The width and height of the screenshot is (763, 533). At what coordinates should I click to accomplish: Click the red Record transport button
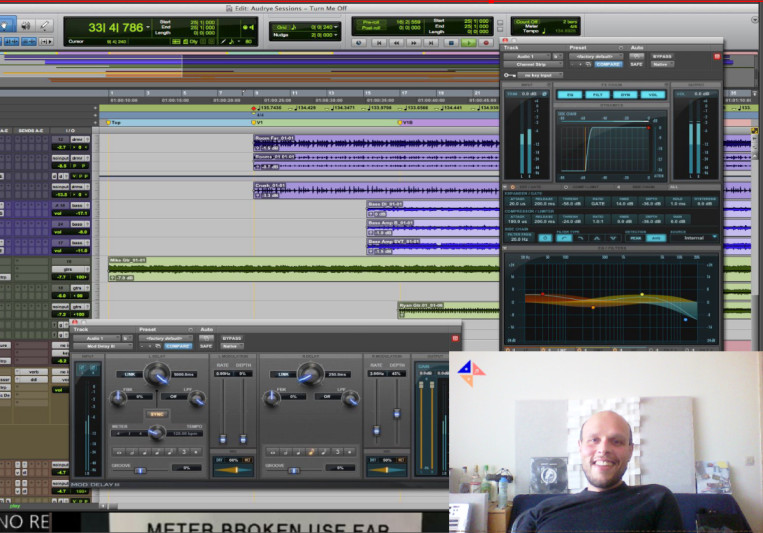(486, 43)
